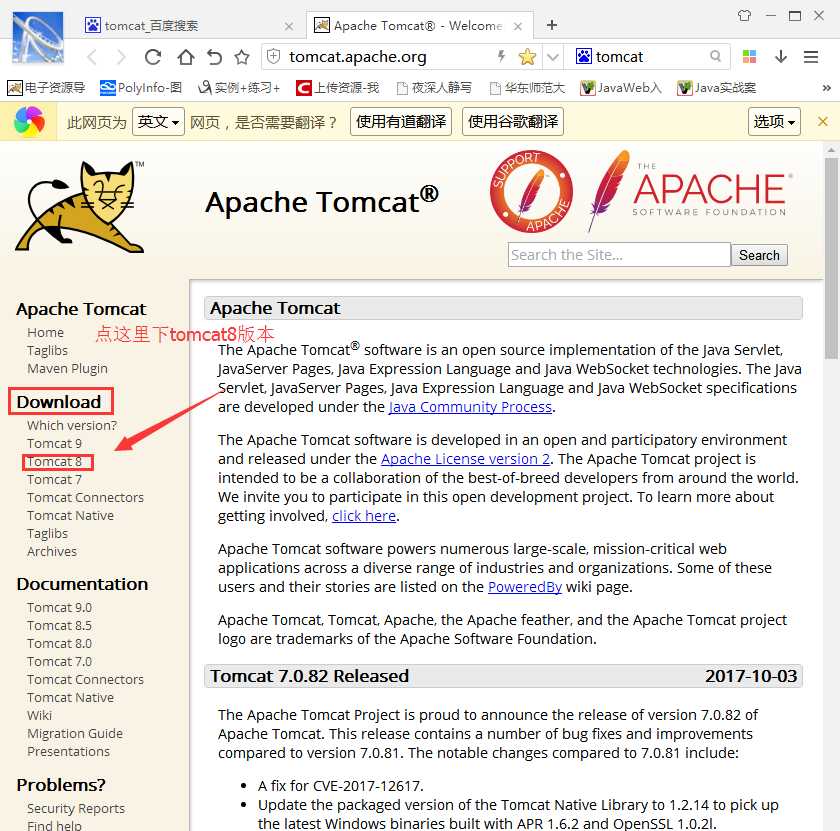Click the yellow bookmark star in address bar
This screenshot has width=840, height=831.
(527, 56)
